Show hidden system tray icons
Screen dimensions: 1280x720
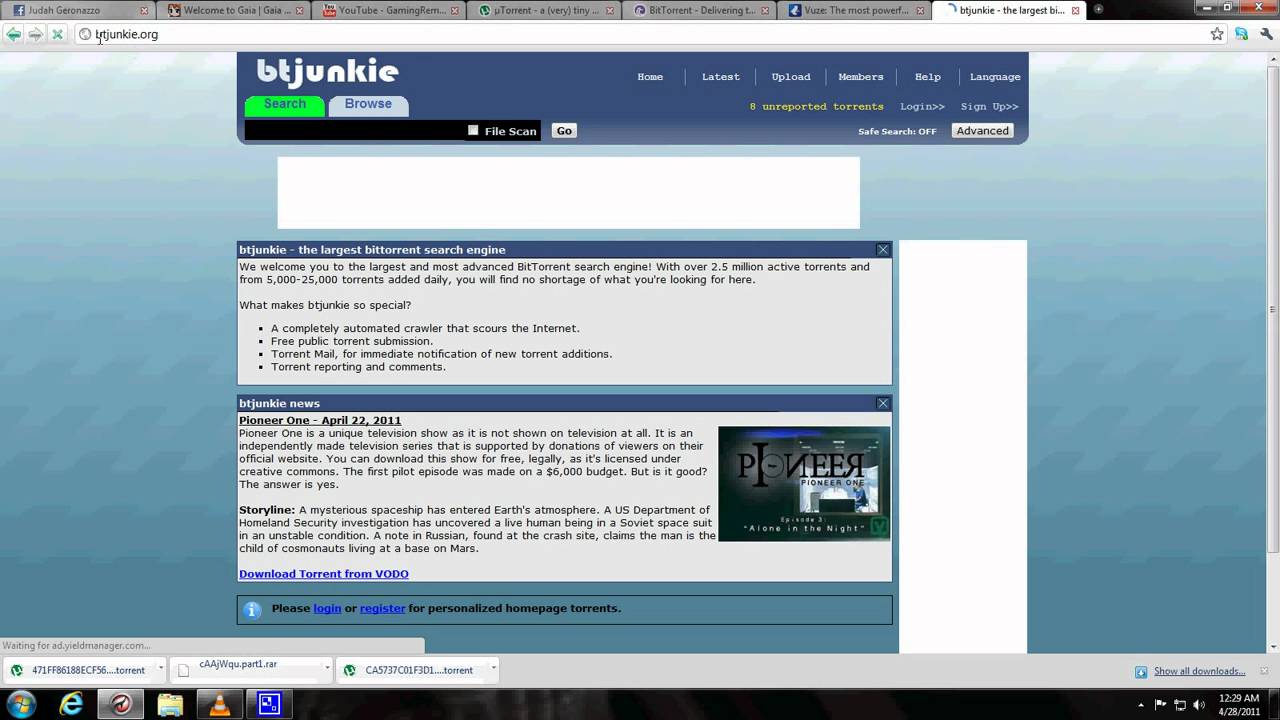tap(1142, 704)
